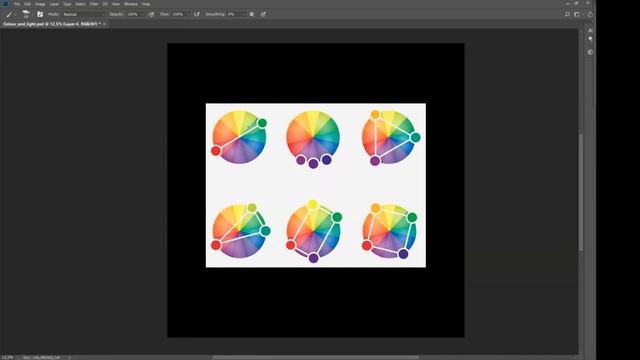The width and height of the screenshot is (640, 360).
Task: Open the workspace switcher icon
Action: point(577,14)
